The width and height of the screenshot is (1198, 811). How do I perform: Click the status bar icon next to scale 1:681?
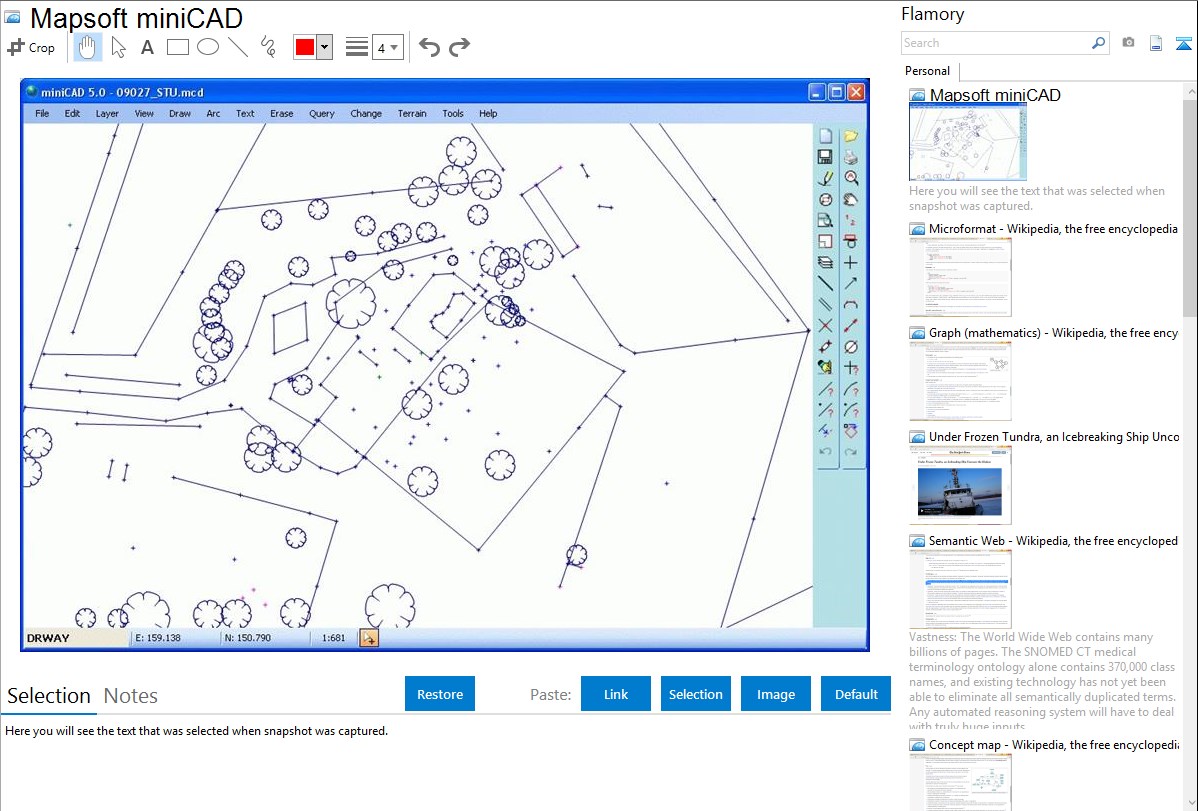[x=369, y=638]
